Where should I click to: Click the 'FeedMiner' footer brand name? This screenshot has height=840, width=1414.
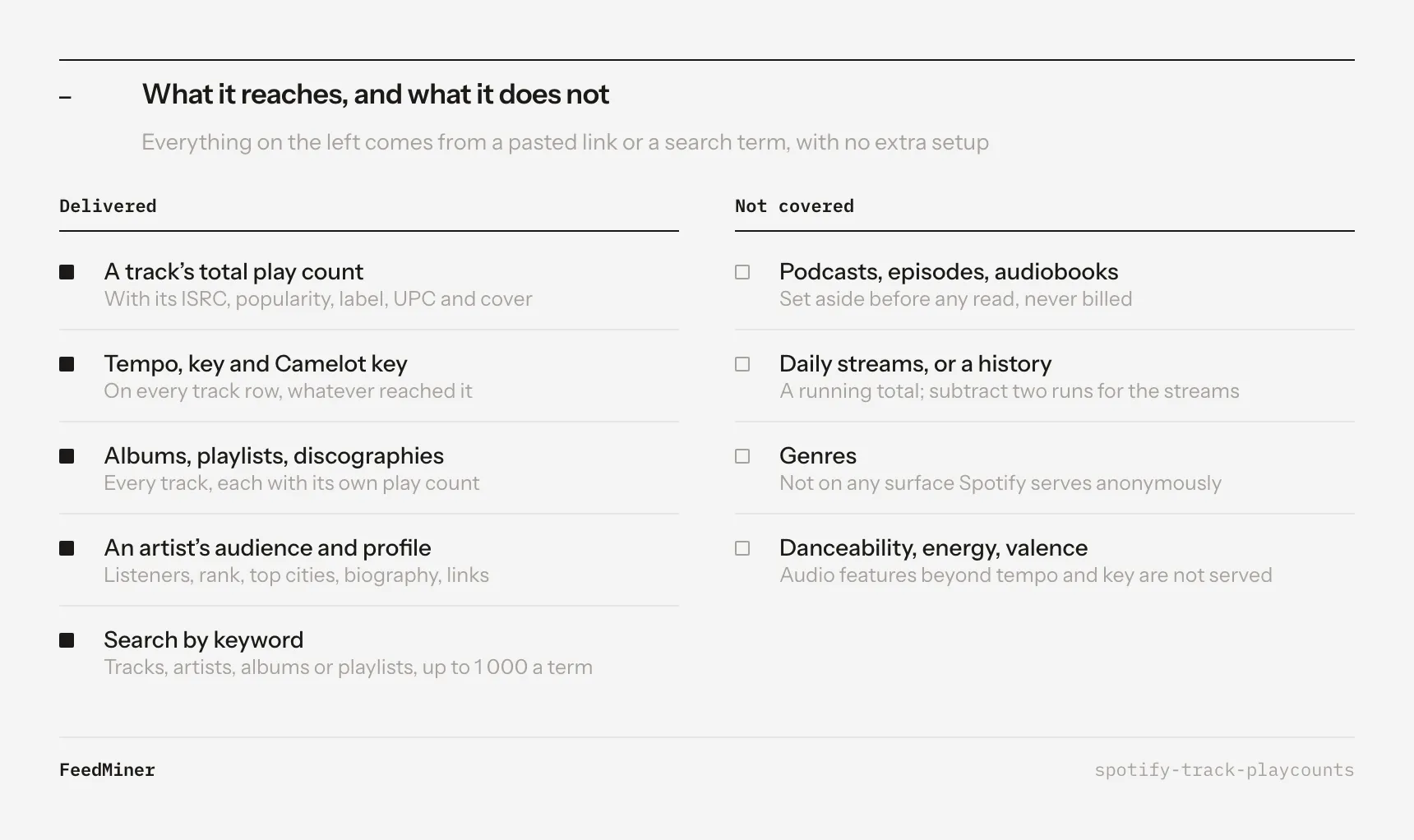click(107, 770)
